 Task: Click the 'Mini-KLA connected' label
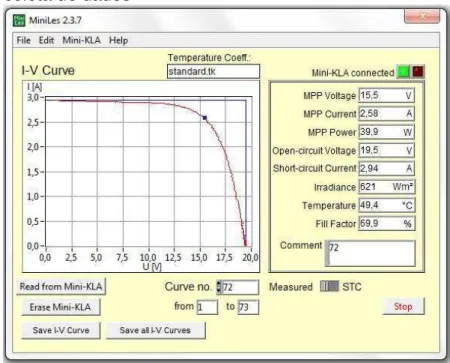(x=353, y=73)
